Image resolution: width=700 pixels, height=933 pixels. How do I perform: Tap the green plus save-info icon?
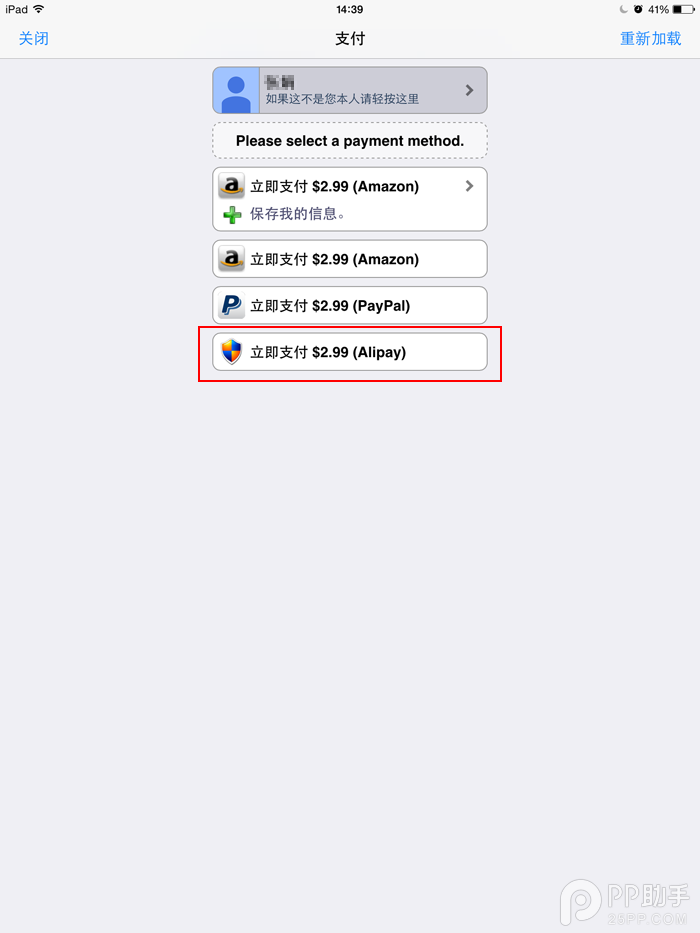point(232,214)
